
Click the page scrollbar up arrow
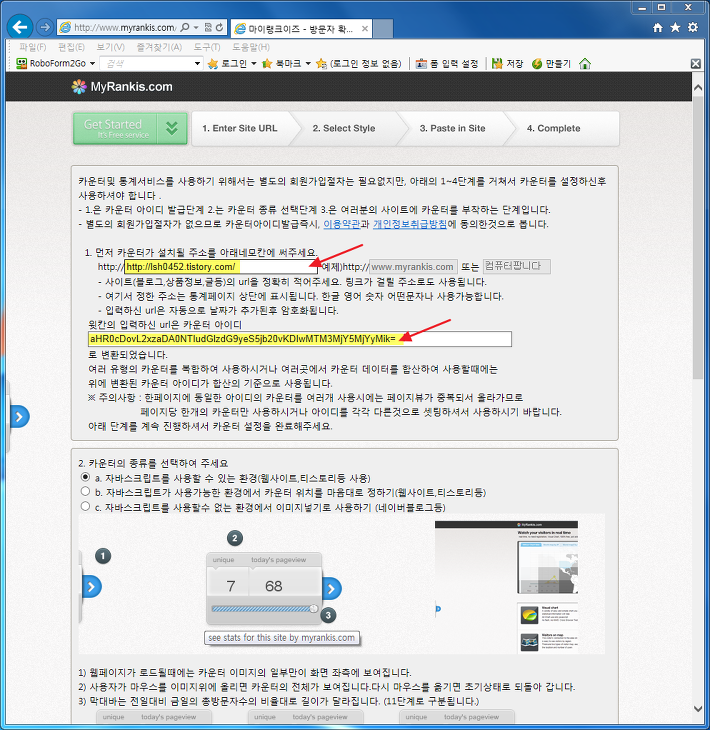pos(697,88)
